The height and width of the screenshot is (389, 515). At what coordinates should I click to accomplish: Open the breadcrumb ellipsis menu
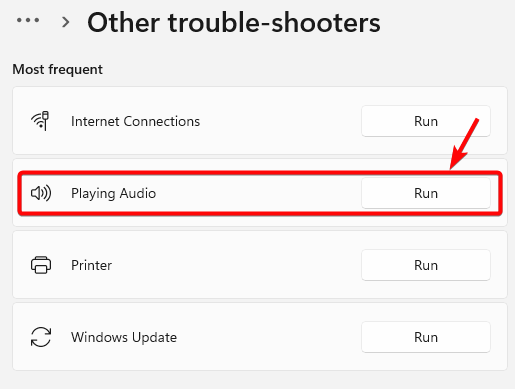[28, 20]
